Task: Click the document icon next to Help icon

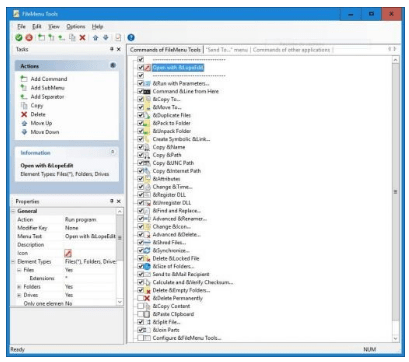Action: point(118,38)
